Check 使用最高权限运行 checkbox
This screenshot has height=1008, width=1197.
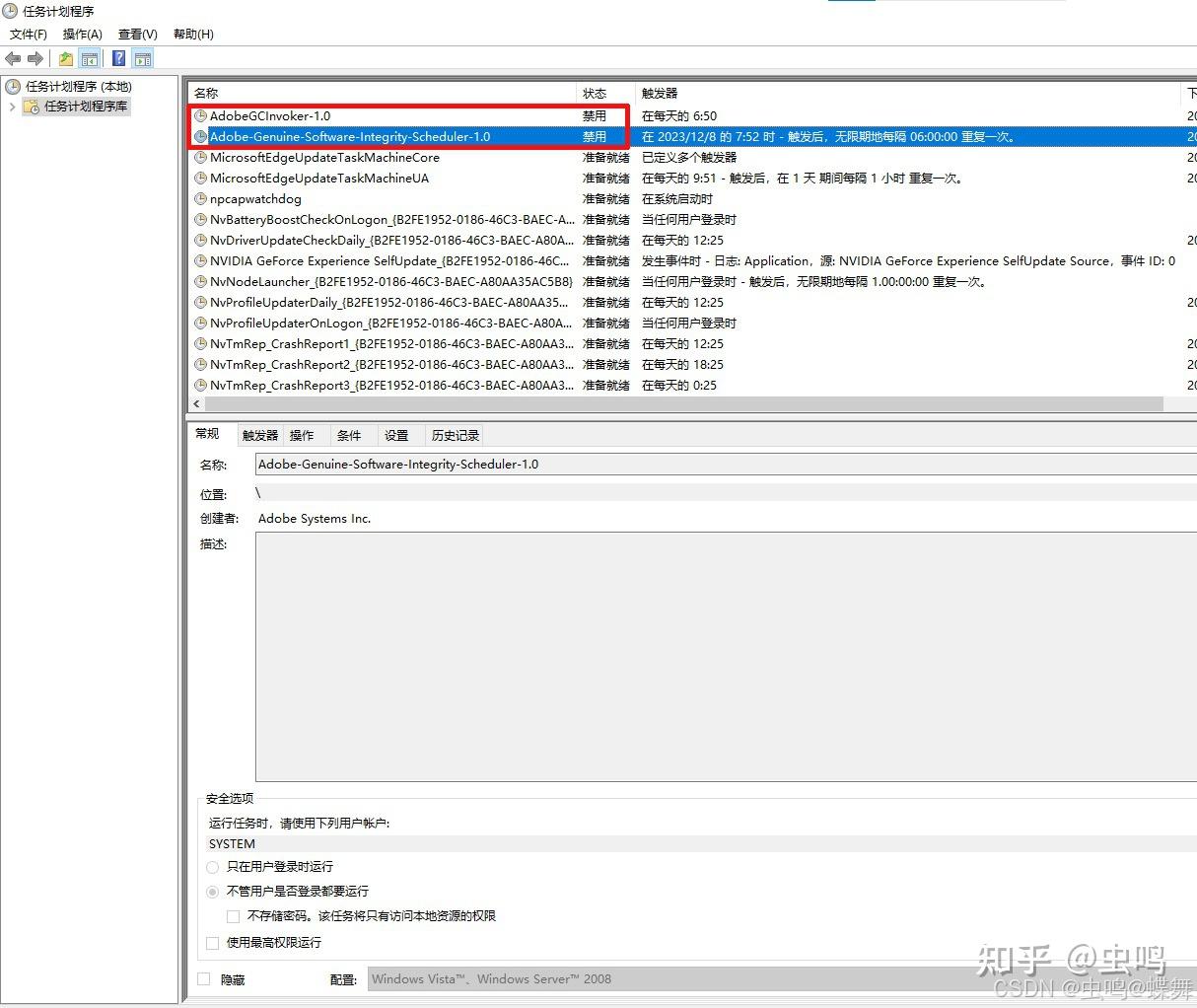coord(212,942)
